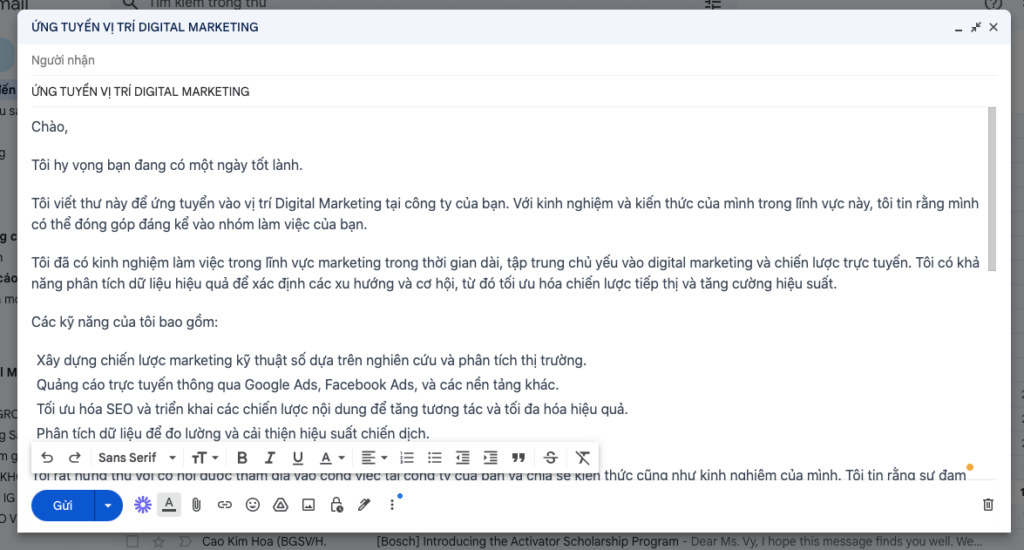Click the sentence "Tôi hy vọng bạn đang có một ngày tốt lành."
Viewport: 1024px width, 550px height.
point(167,165)
